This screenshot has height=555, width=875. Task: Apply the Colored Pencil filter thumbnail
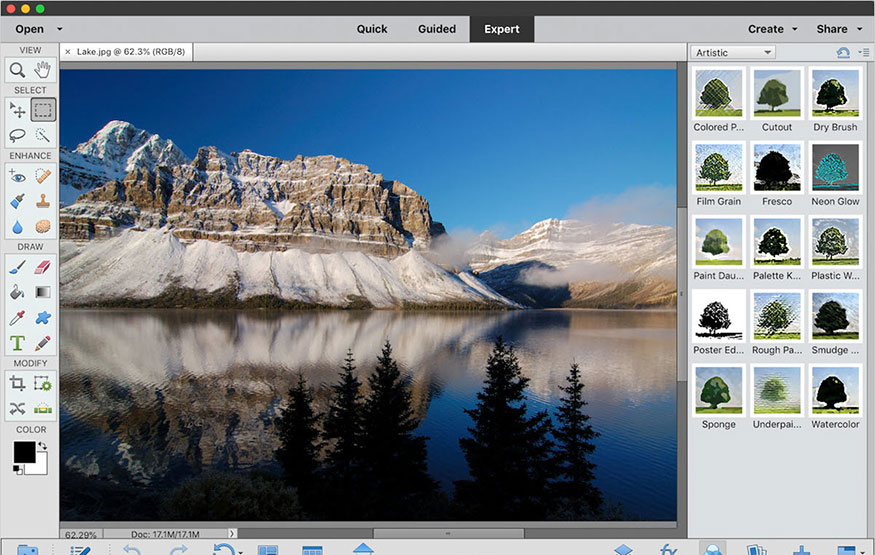point(719,93)
